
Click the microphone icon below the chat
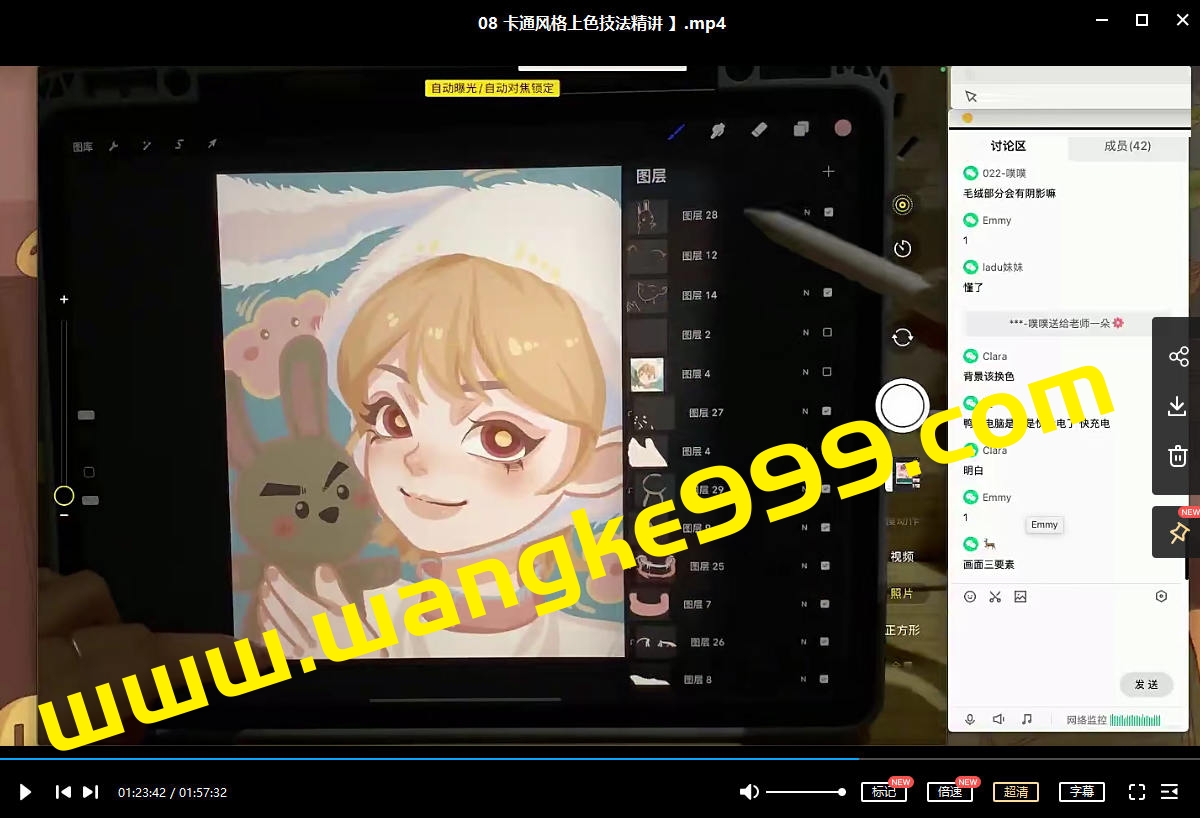[968, 718]
